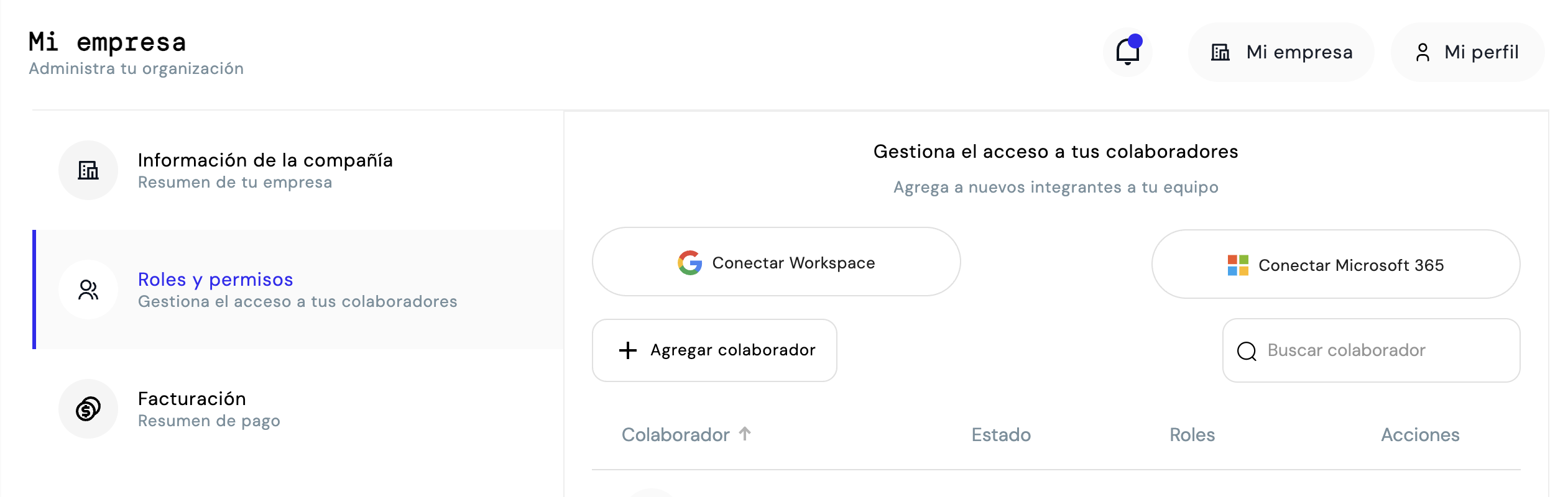Focus the Buscar colaborador search field

click(1371, 350)
